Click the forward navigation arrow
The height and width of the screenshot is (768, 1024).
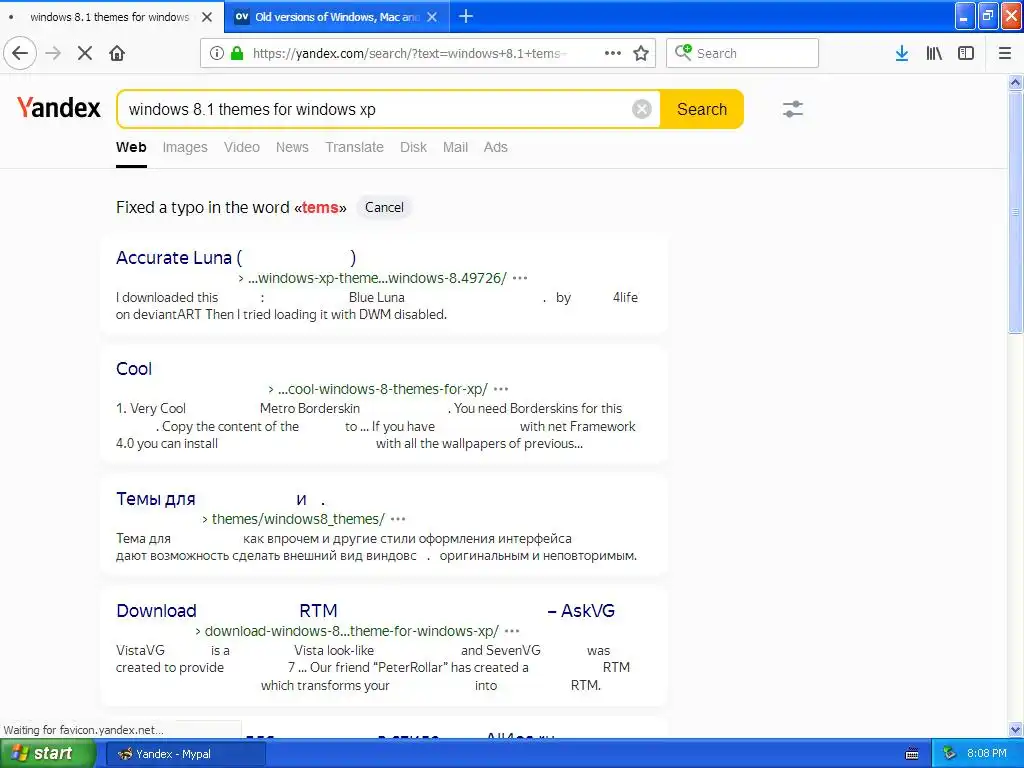[x=53, y=54]
